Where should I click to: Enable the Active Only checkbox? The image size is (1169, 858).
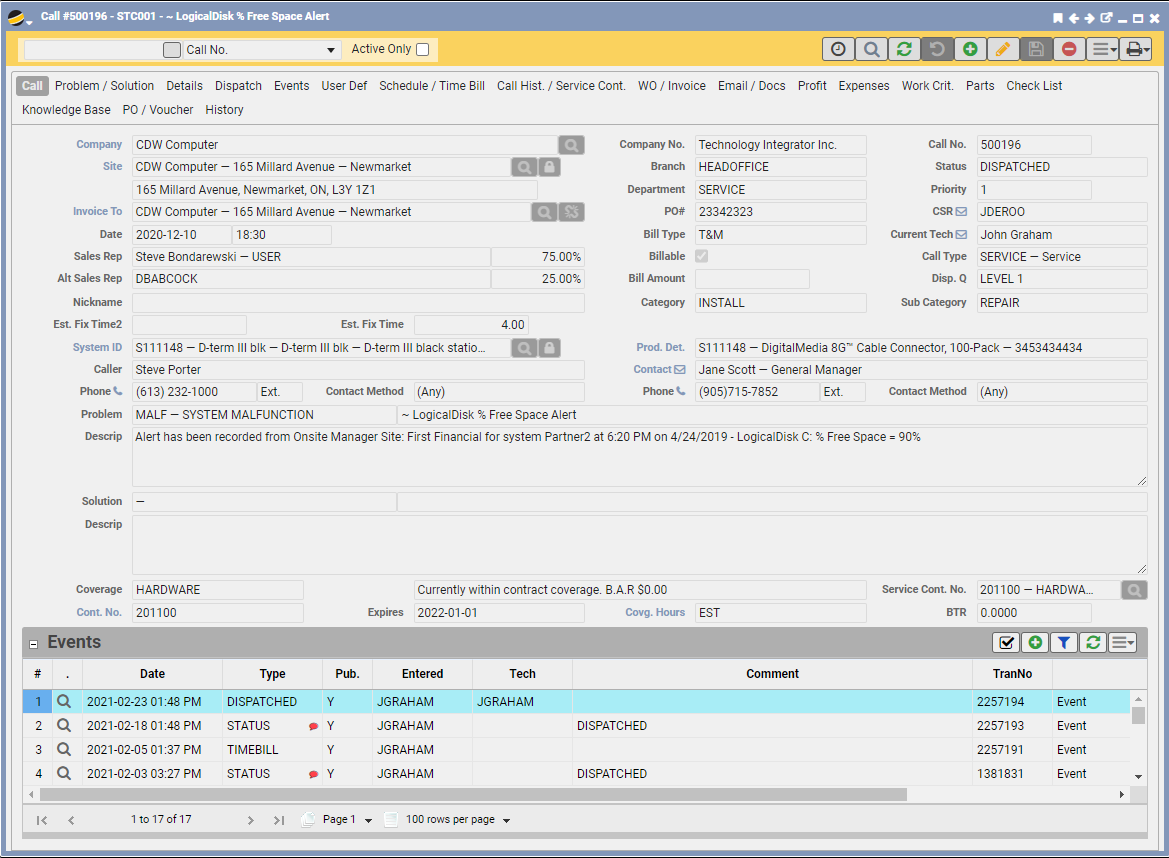pos(422,49)
